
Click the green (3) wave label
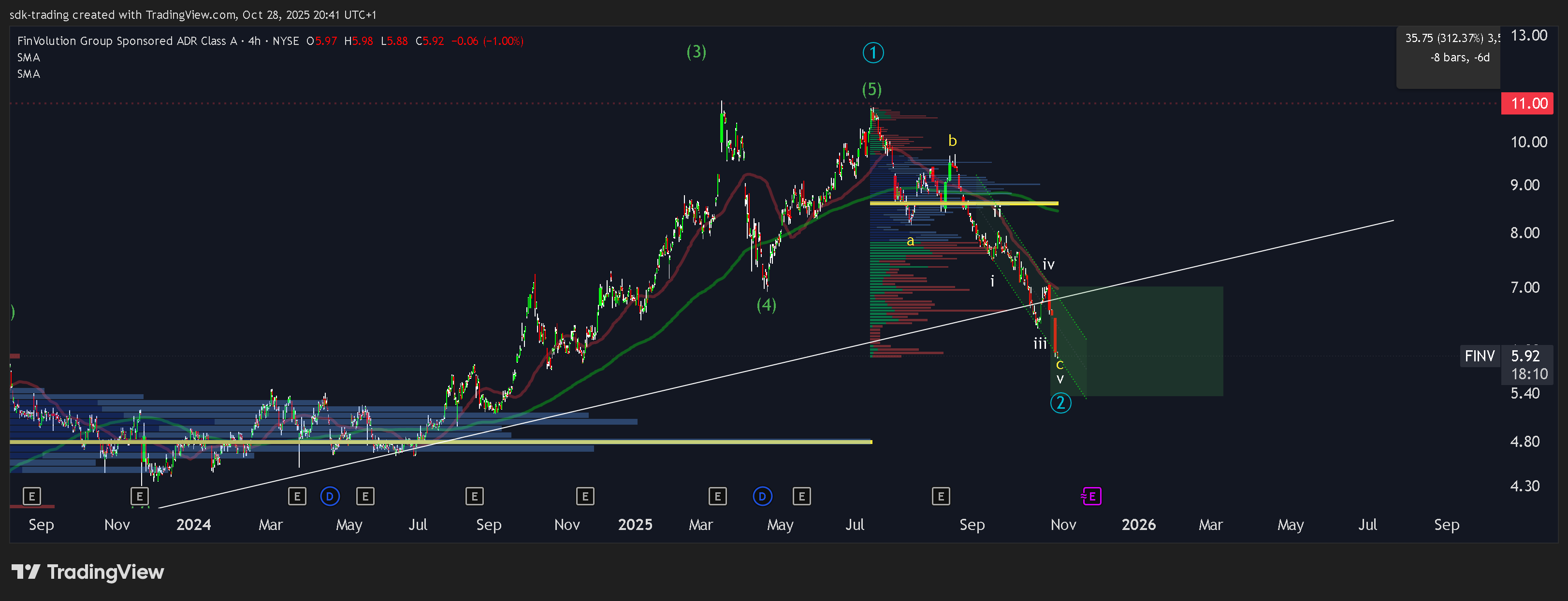[x=697, y=52]
